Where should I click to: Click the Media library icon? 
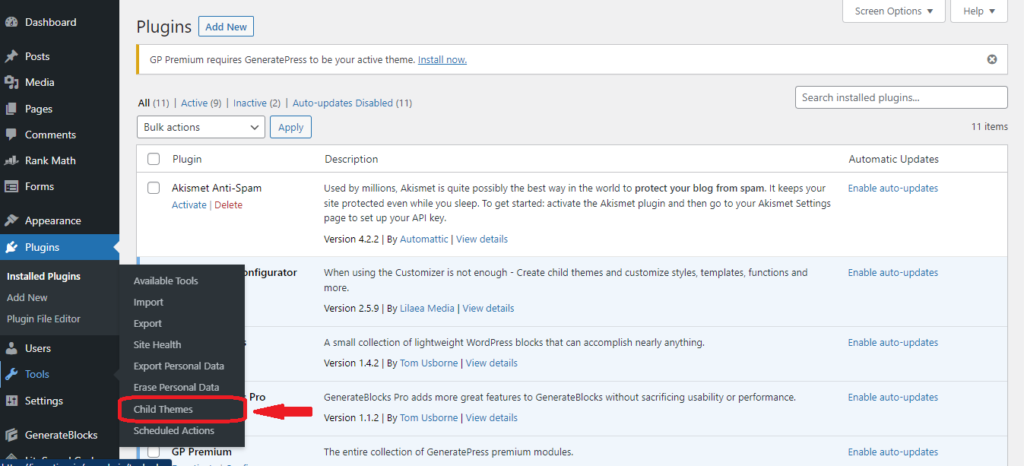coord(11,83)
